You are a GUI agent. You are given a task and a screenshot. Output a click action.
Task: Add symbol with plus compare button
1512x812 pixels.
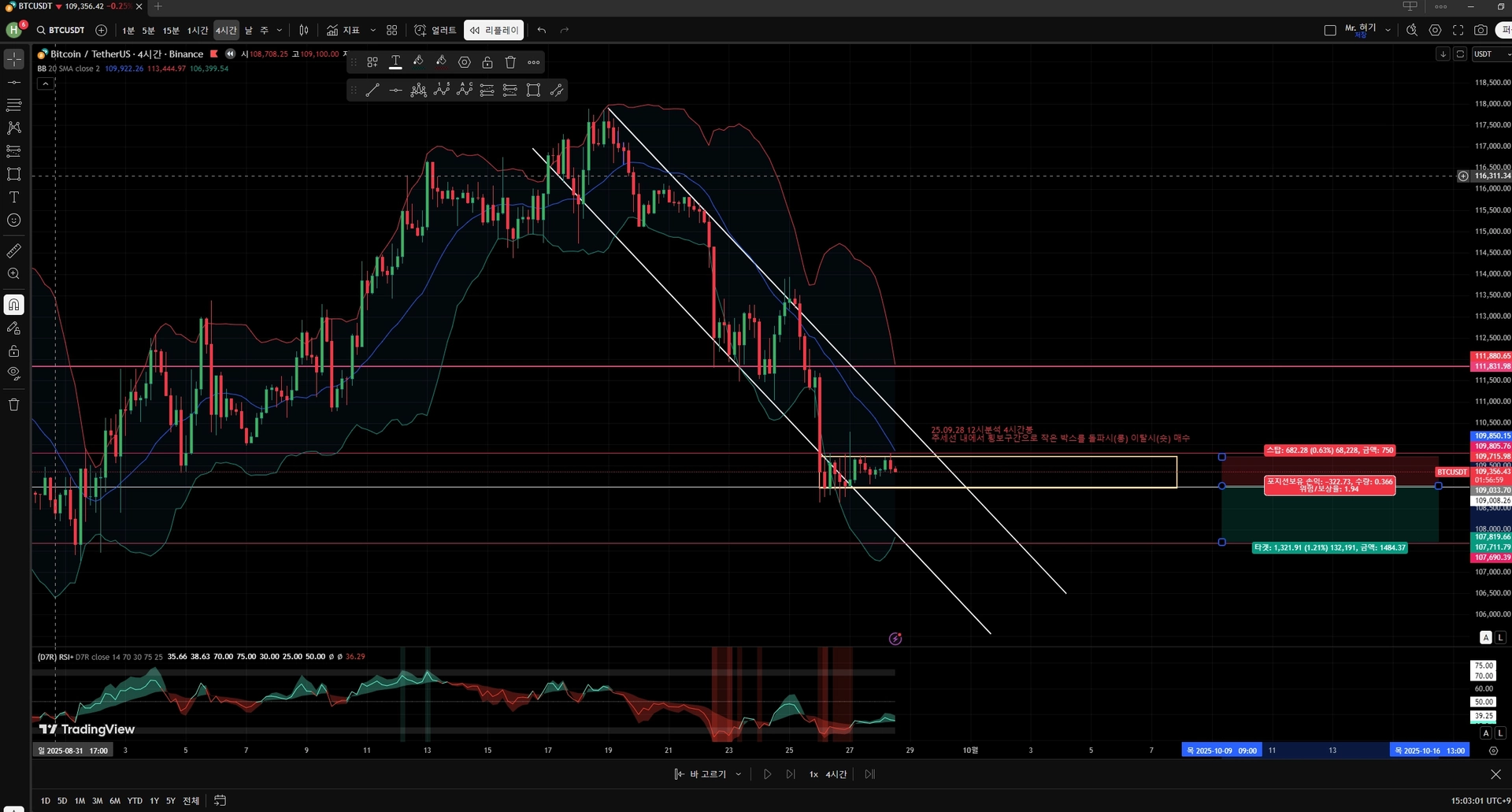[x=101, y=30]
